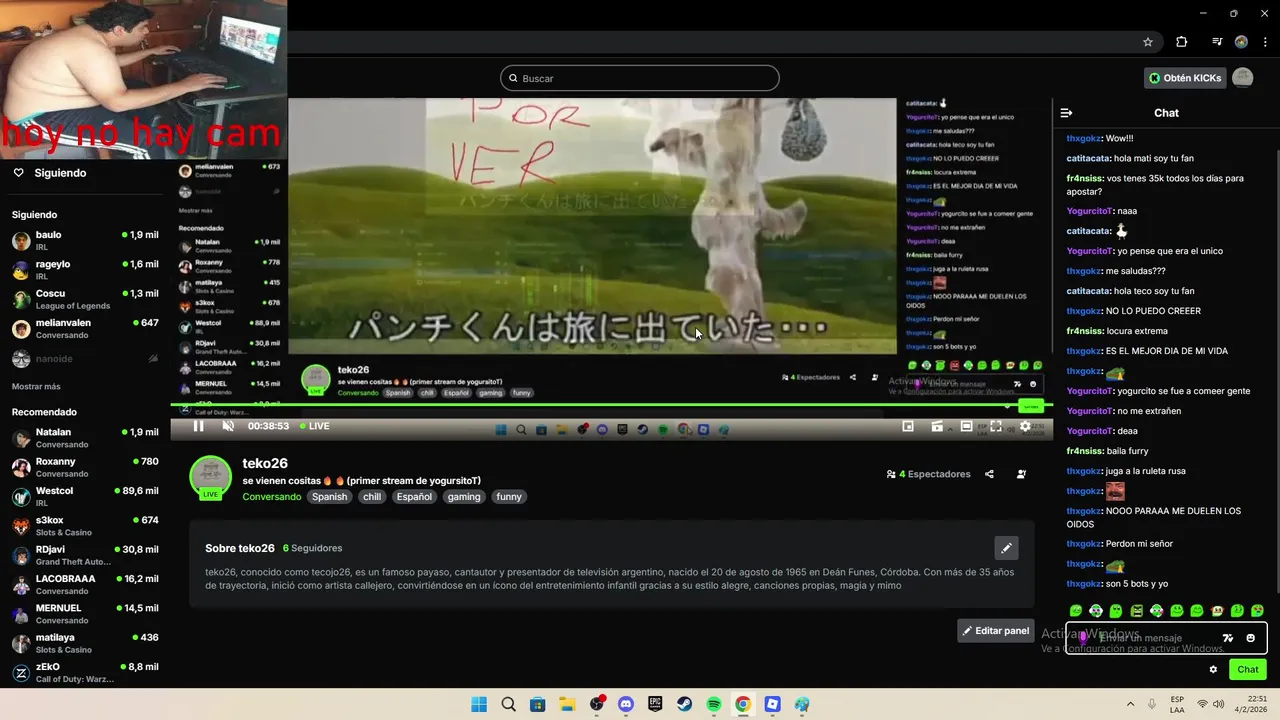Click the Obtén KICKs button
This screenshot has width=1280, height=720.
(x=1185, y=78)
